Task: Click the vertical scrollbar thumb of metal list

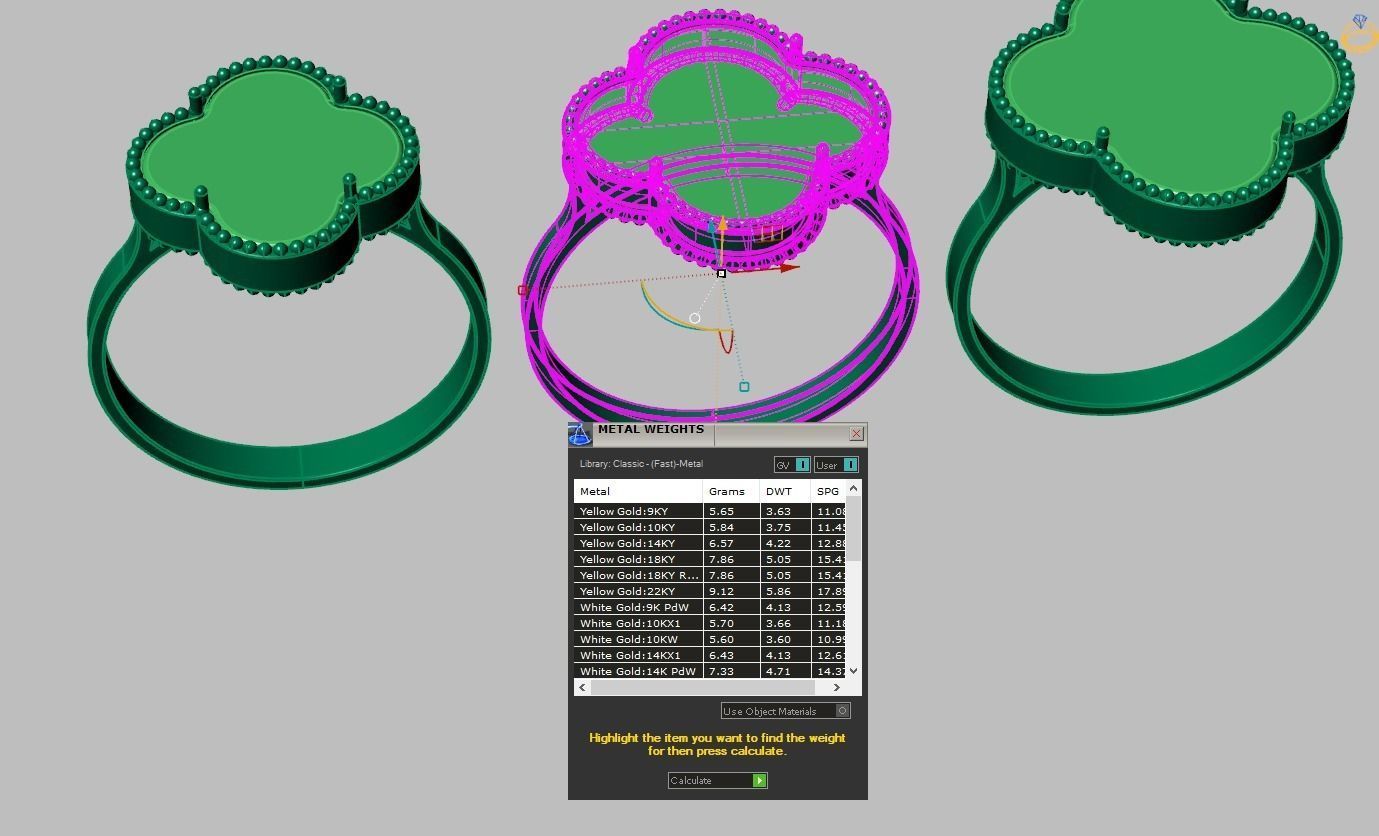Action: pos(853,528)
